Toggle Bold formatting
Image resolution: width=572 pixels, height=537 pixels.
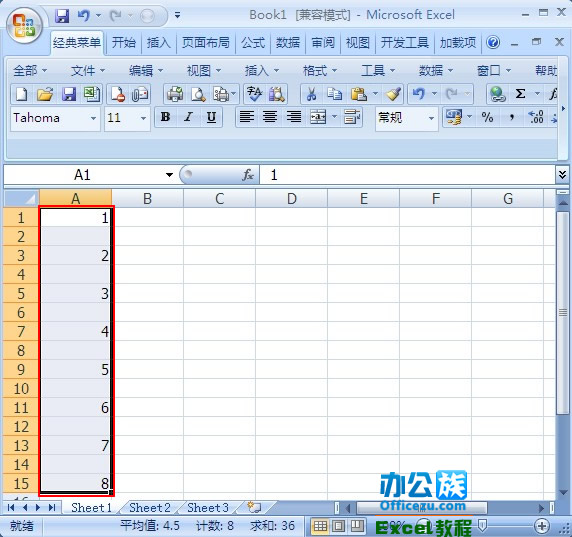(x=165, y=117)
